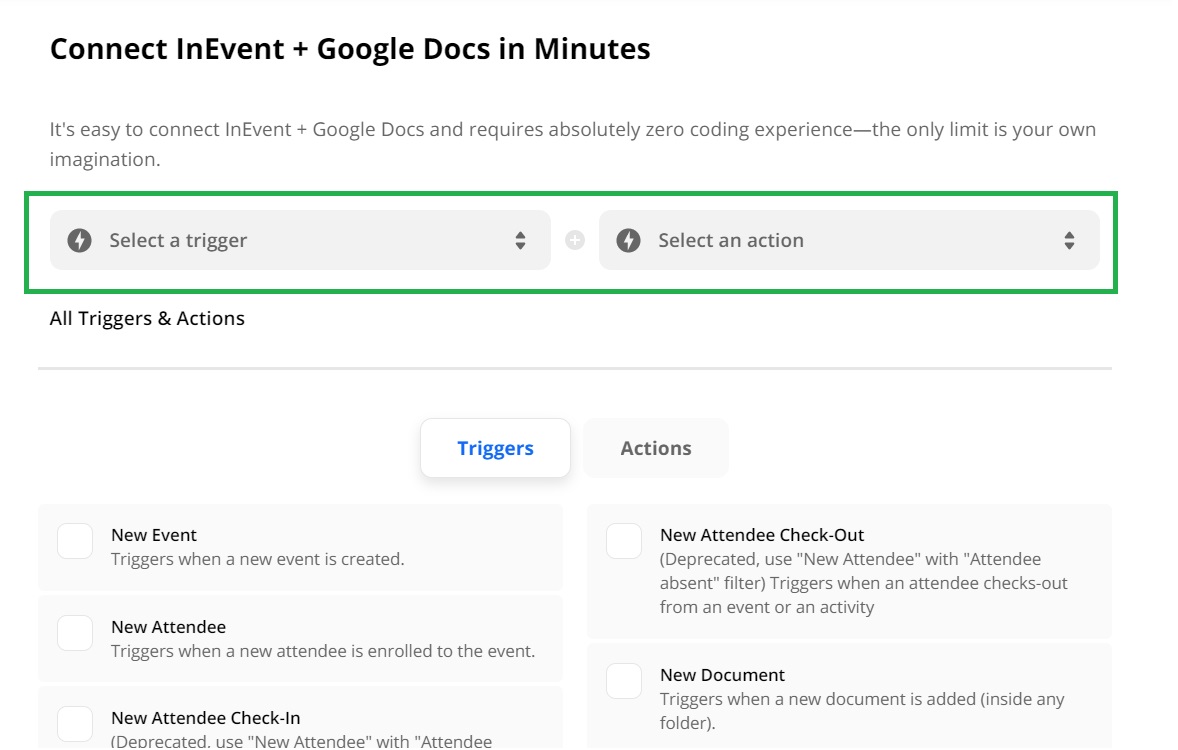Click 'Triggers when a new attendee is enrolled' text

tap(323, 651)
